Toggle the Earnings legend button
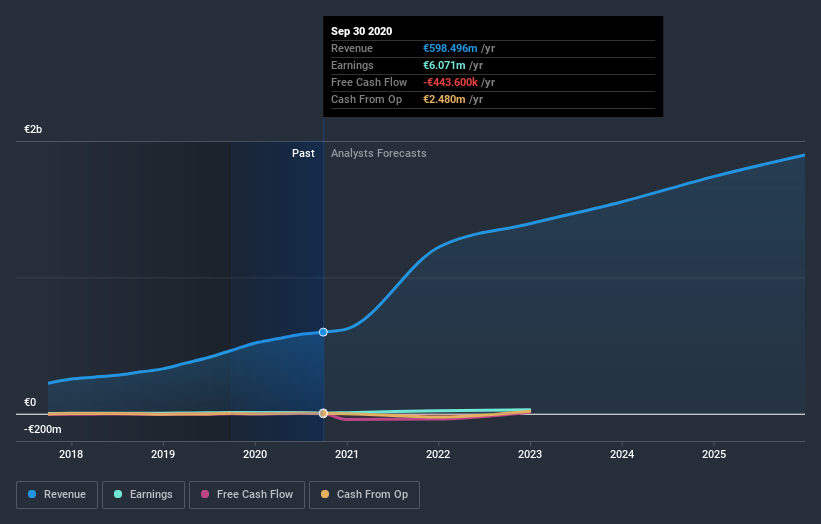 tap(143, 495)
